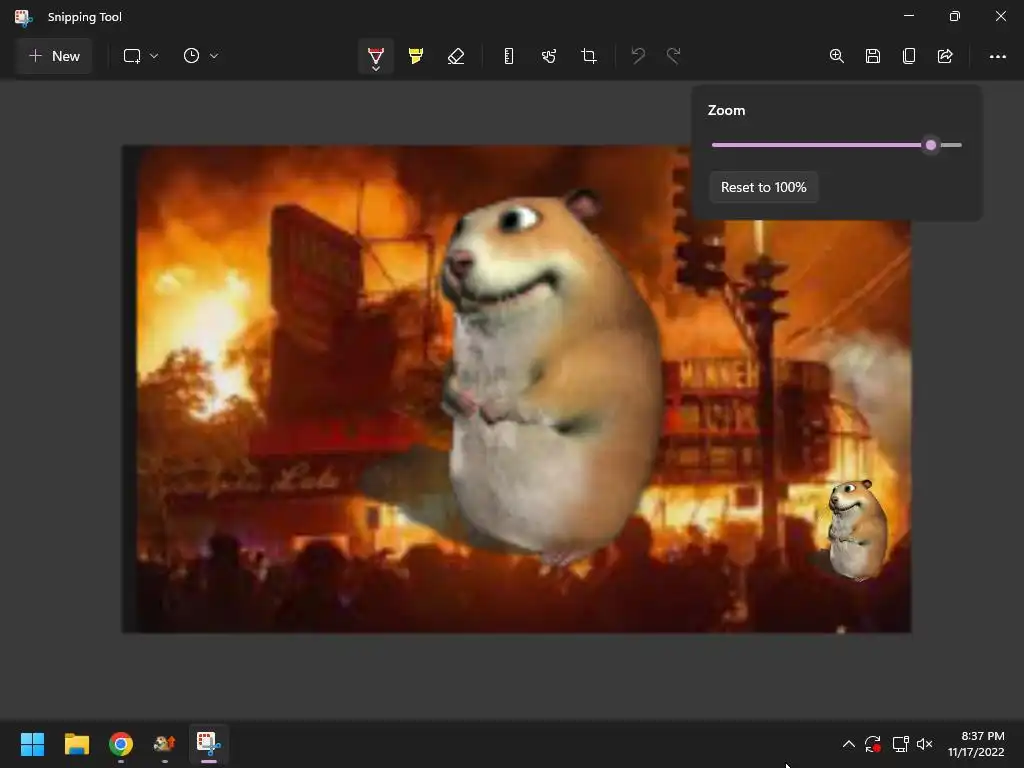Open the See more options menu
1024x768 pixels.
[x=997, y=57]
